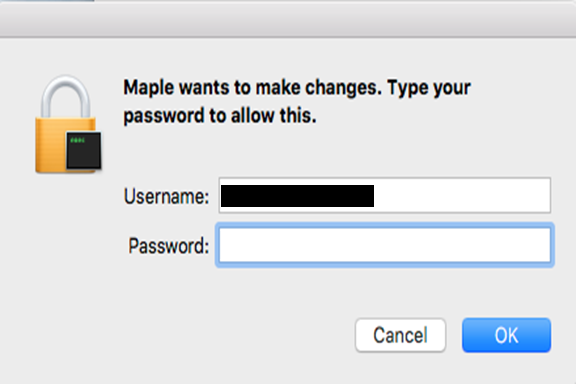
Task: Confirm authentication with the OK button
Action: point(506,335)
